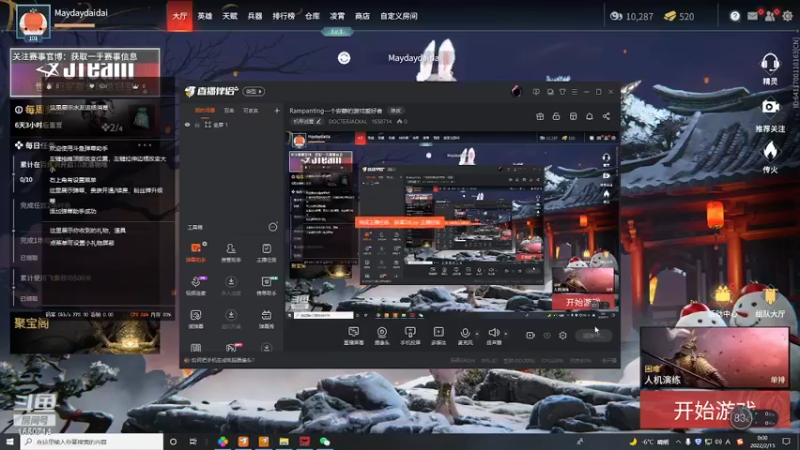The height and width of the screenshot is (450, 800).
Task: Open 组队大厅 team lobby
Action: (x=770, y=302)
